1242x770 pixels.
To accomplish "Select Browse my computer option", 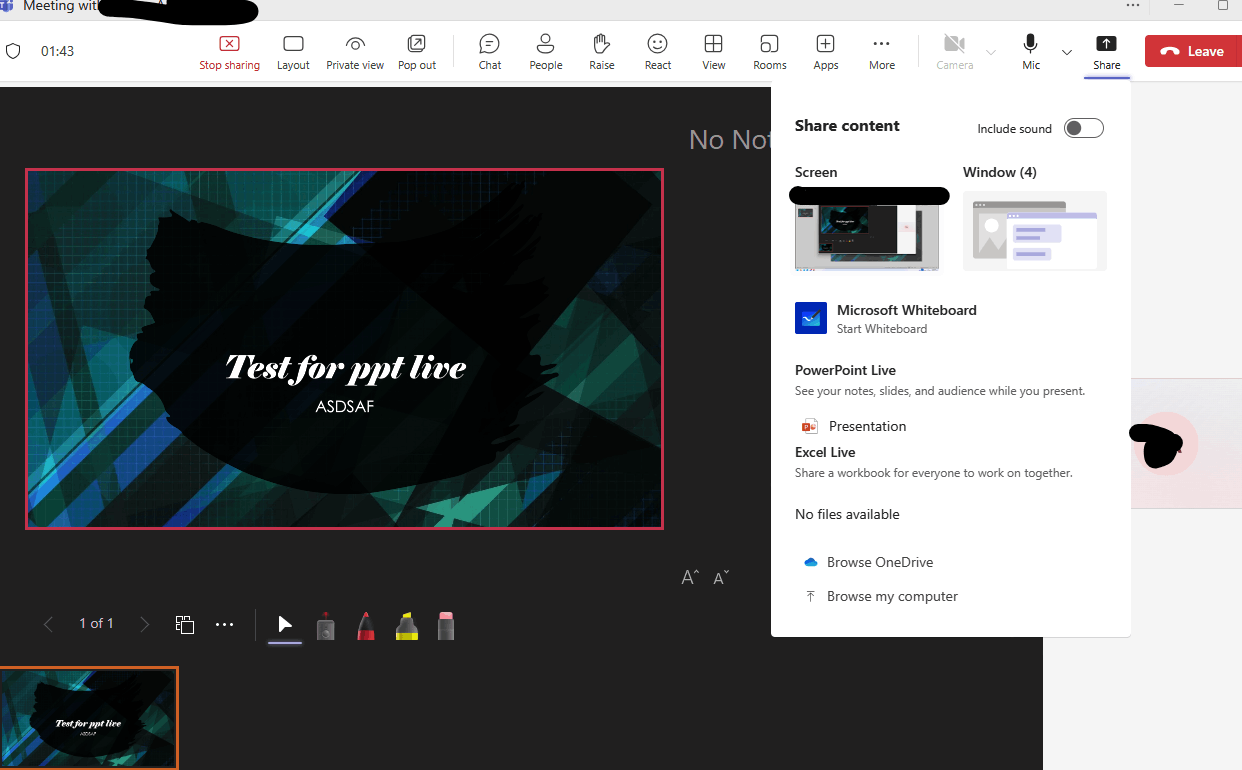I will click(891, 596).
